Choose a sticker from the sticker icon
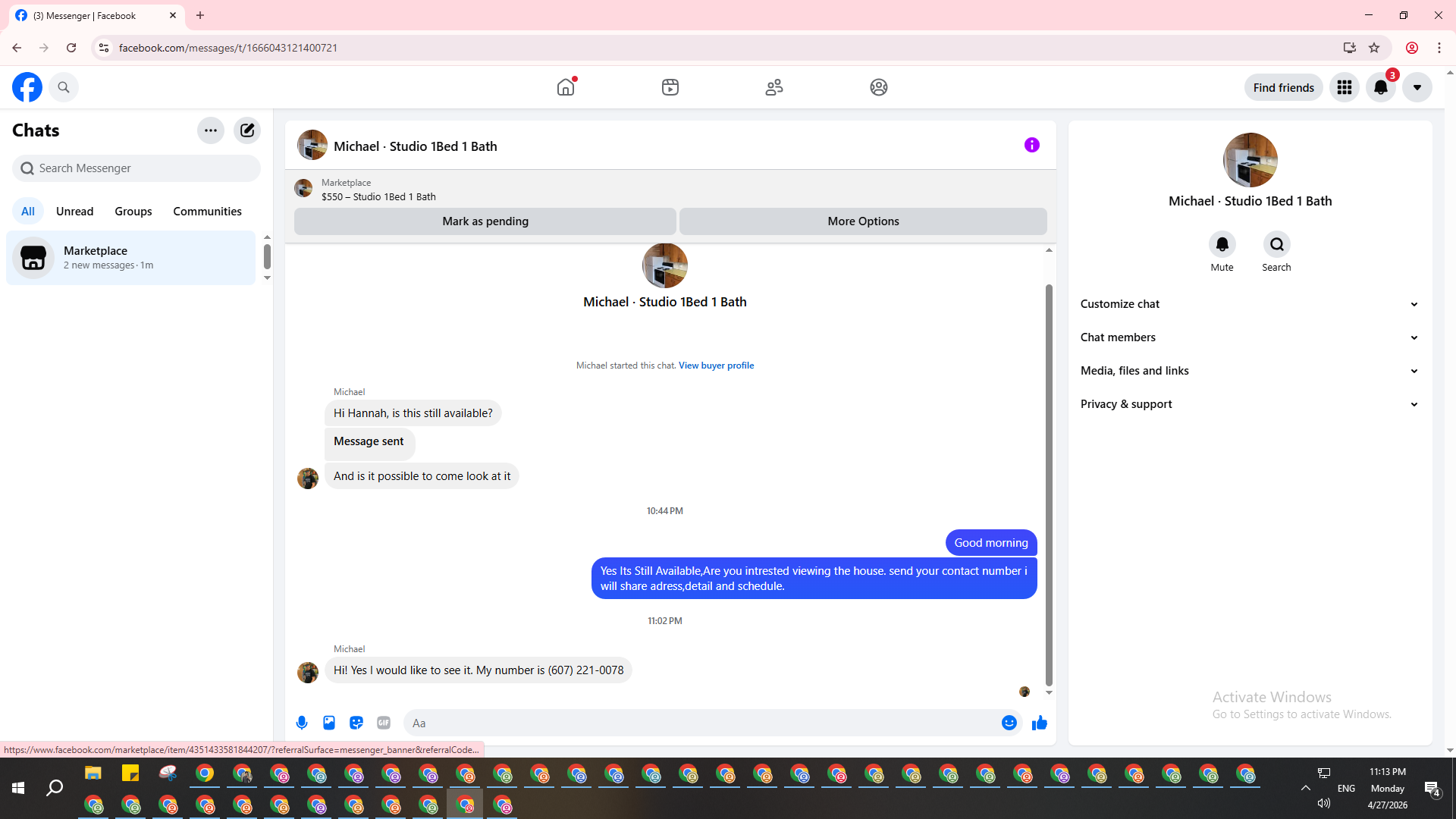This screenshot has width=1456, height=819. tap(356, 723)
